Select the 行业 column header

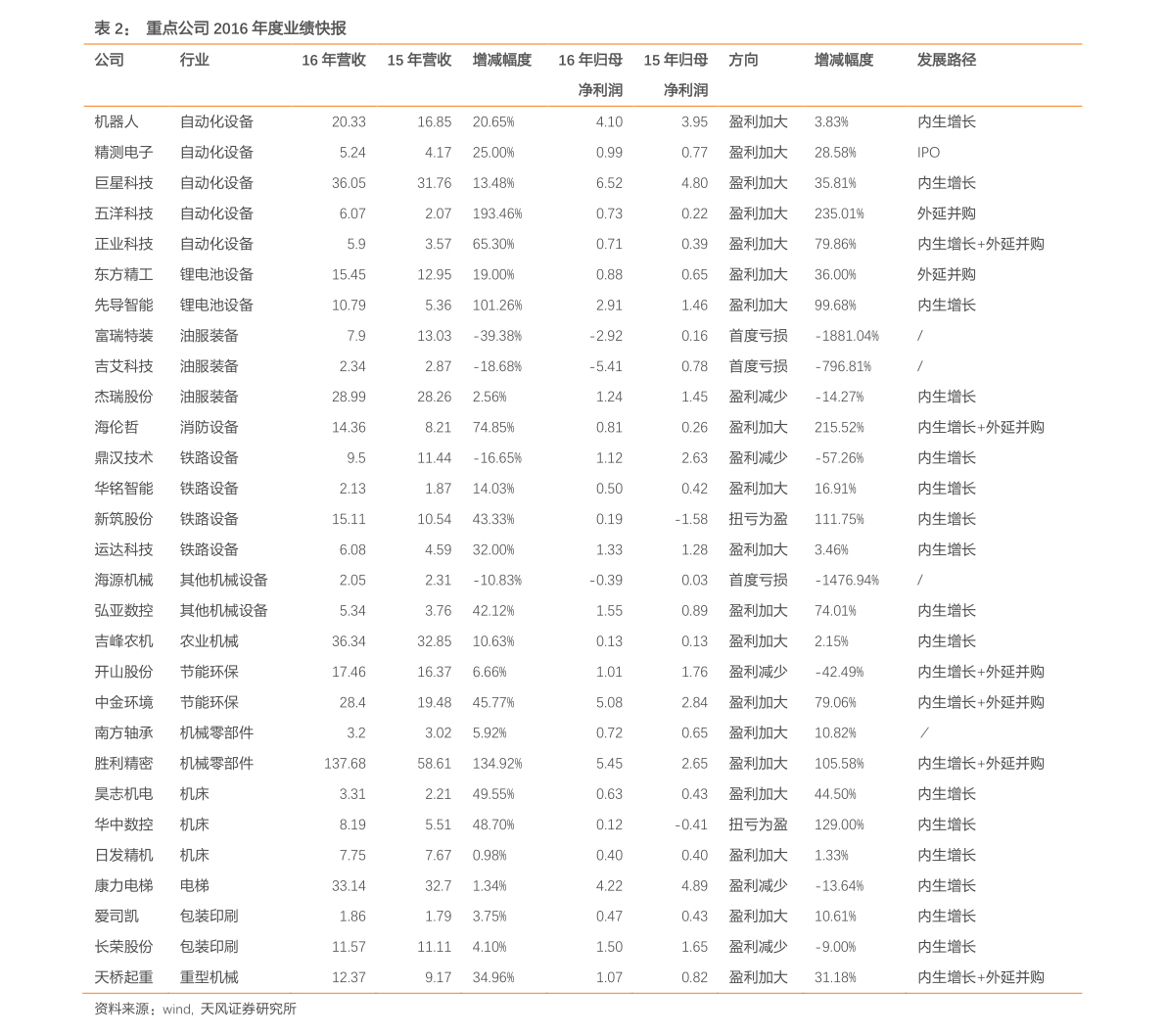(x=195, y=61)
